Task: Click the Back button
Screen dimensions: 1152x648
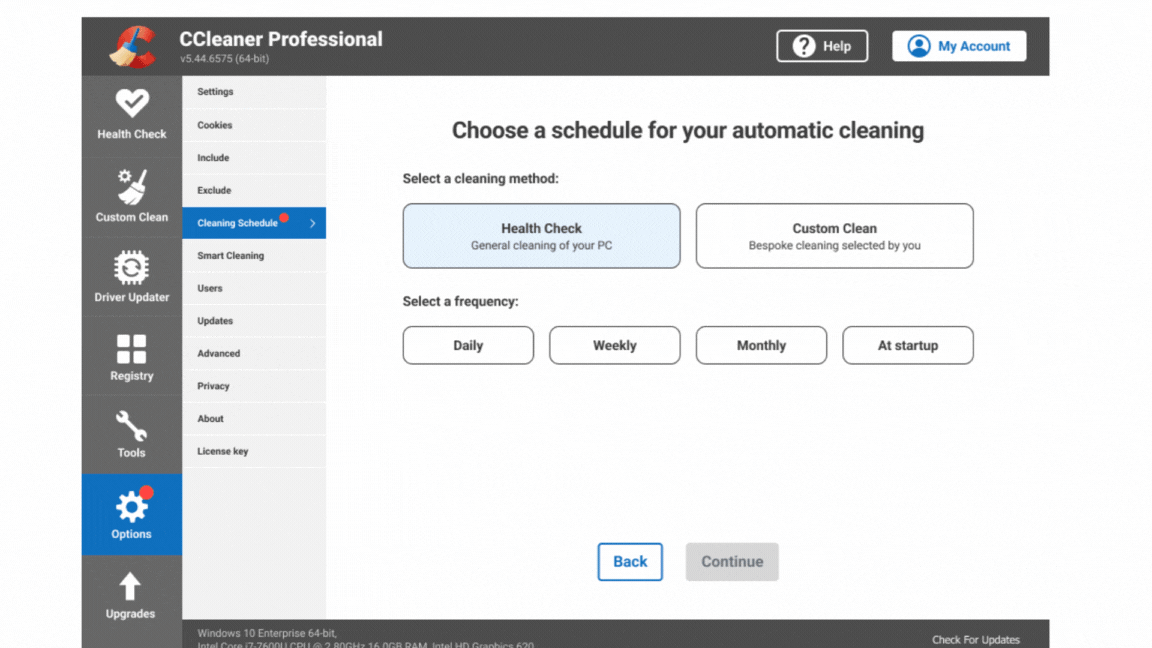Action: (630, 562)
